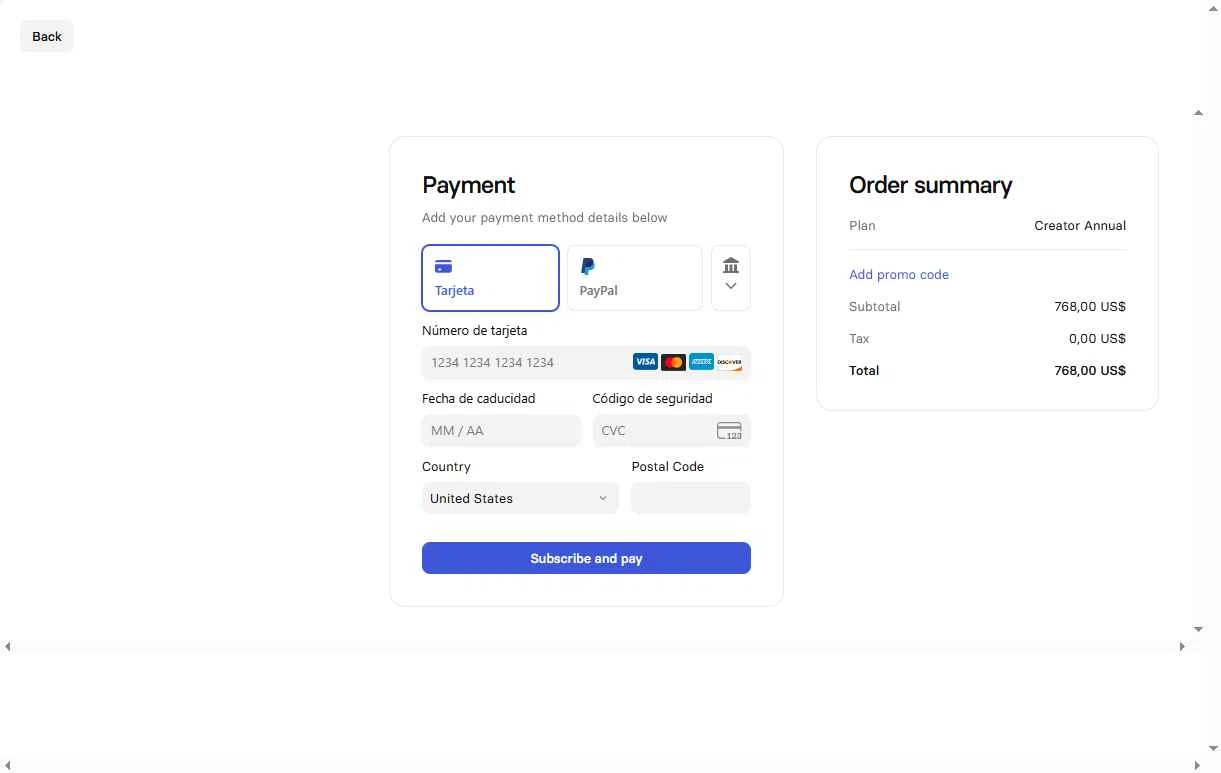Click the Country dropdown chevron arrow
1221x773 pixels.
click(603, 498)
